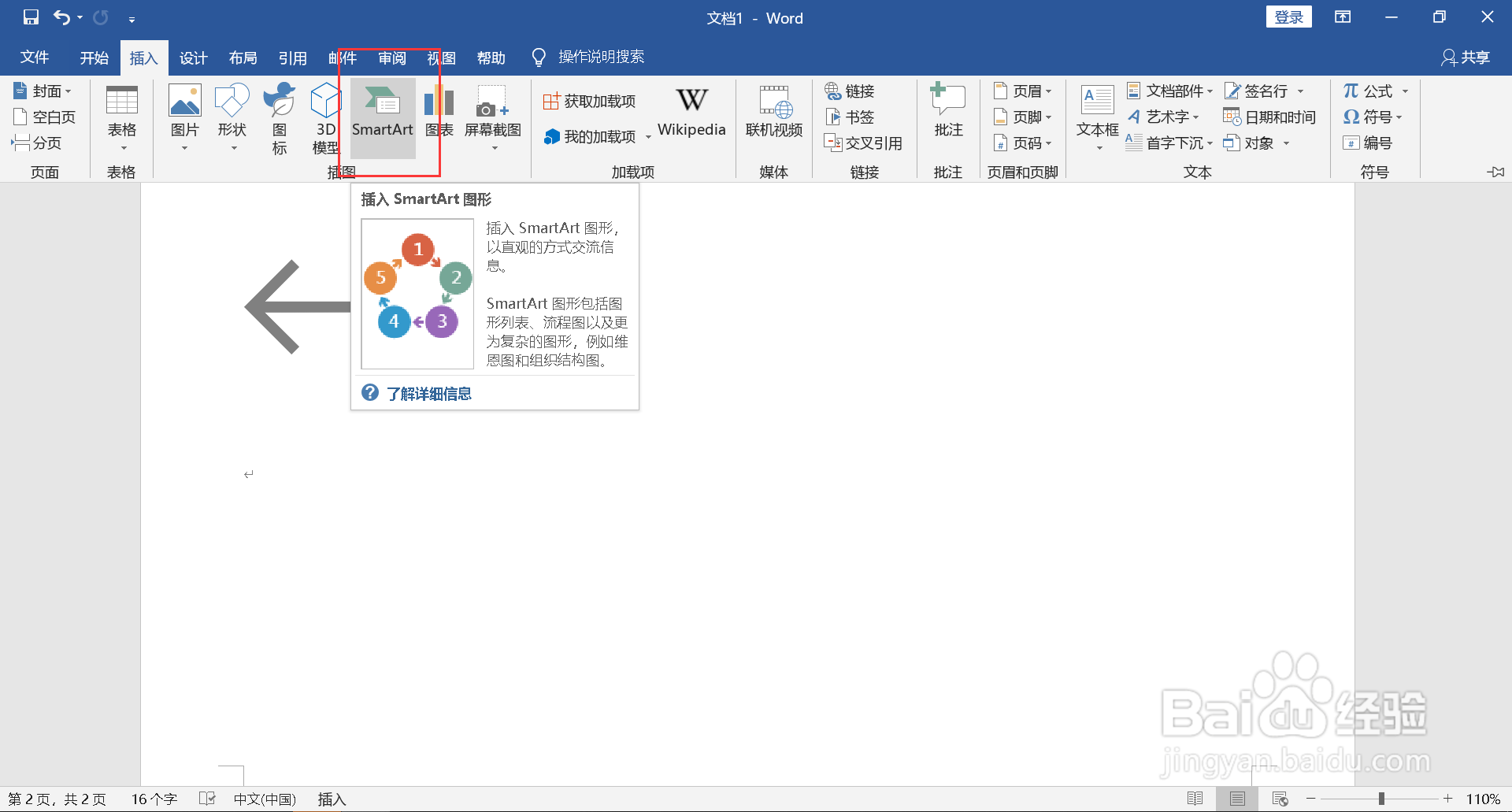Click the spelling proofing status icon
1512x812 pixels.
pos(207,799)
